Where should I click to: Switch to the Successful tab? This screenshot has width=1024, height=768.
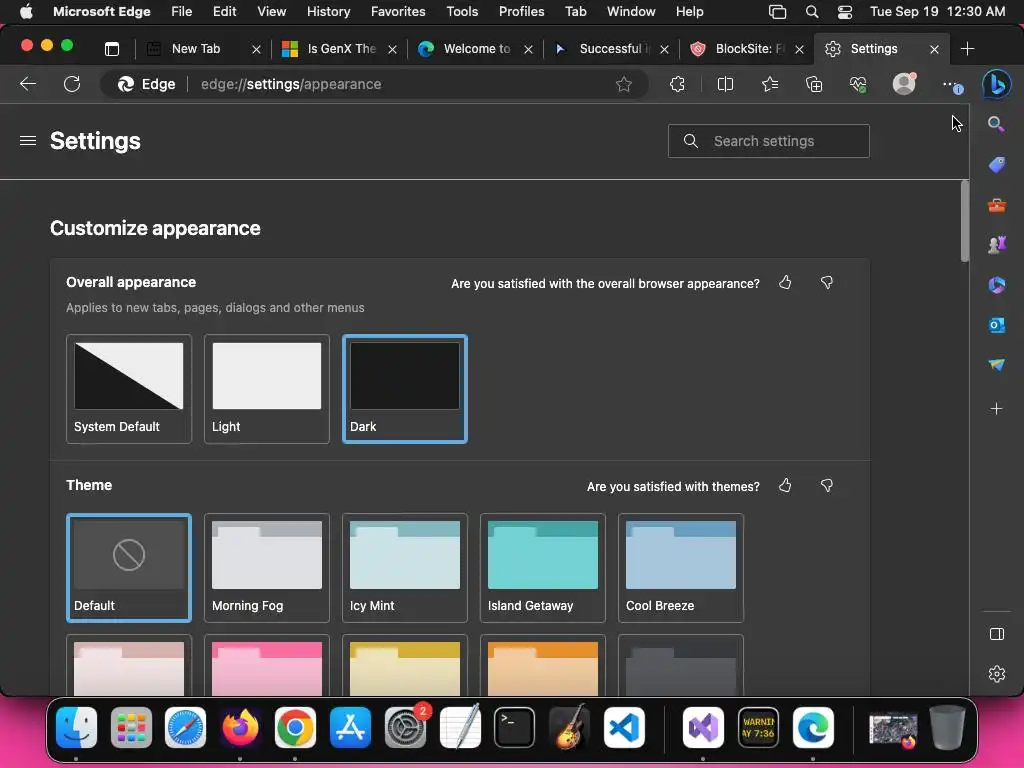(613, 49)
